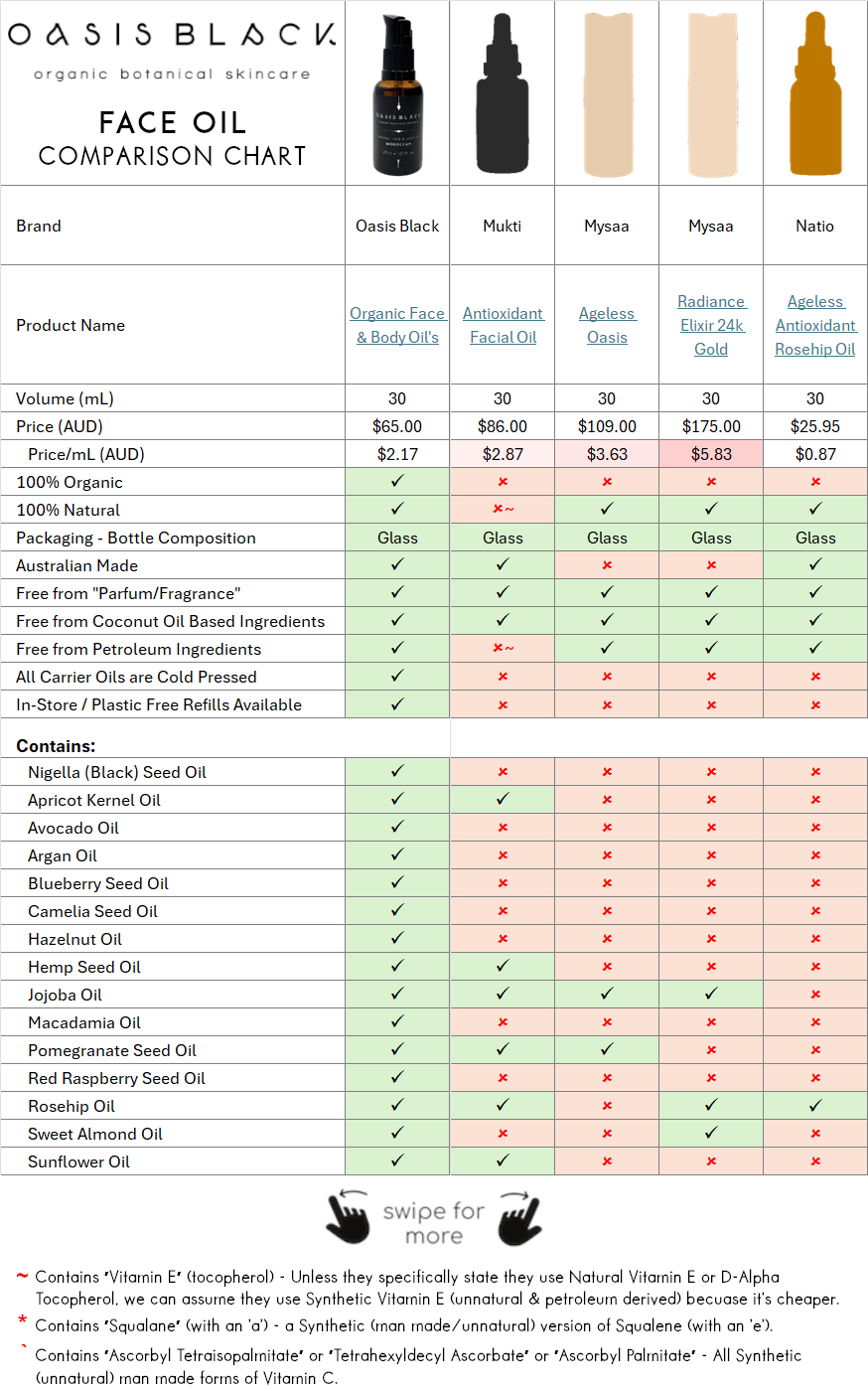This screenshot has height=1391, width=868.
Task: Click the pink highlighted $5.83 Price/mL cell
Action: point(711,454)
